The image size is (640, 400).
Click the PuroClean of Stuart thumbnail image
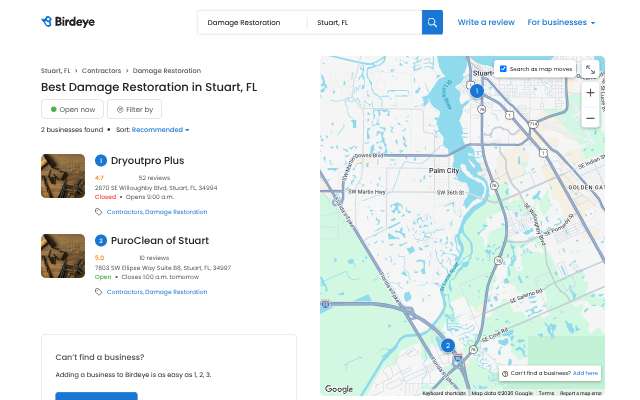[x=63, y=256]
